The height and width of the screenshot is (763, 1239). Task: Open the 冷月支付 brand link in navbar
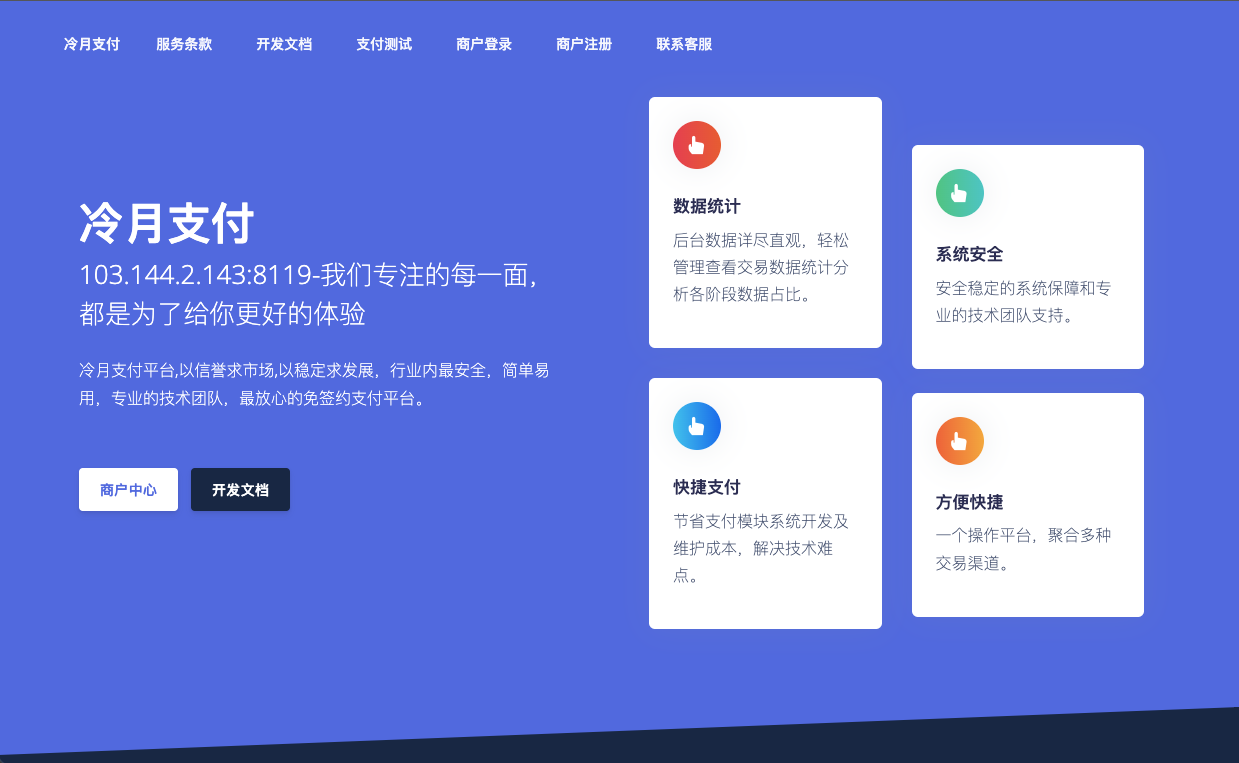pyautogui.click(x=92, y=44)
